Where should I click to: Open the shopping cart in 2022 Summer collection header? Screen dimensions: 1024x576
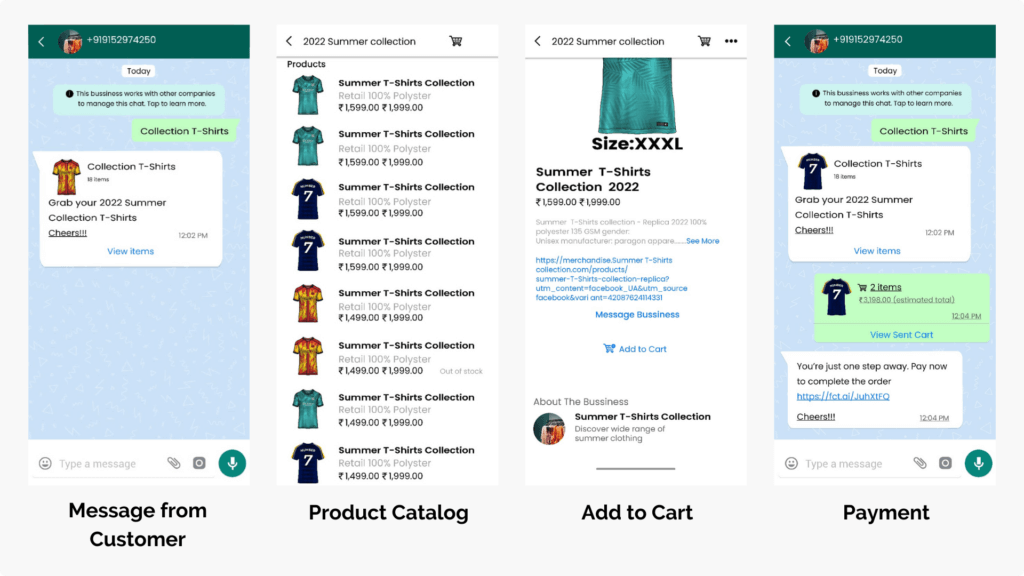456,41
